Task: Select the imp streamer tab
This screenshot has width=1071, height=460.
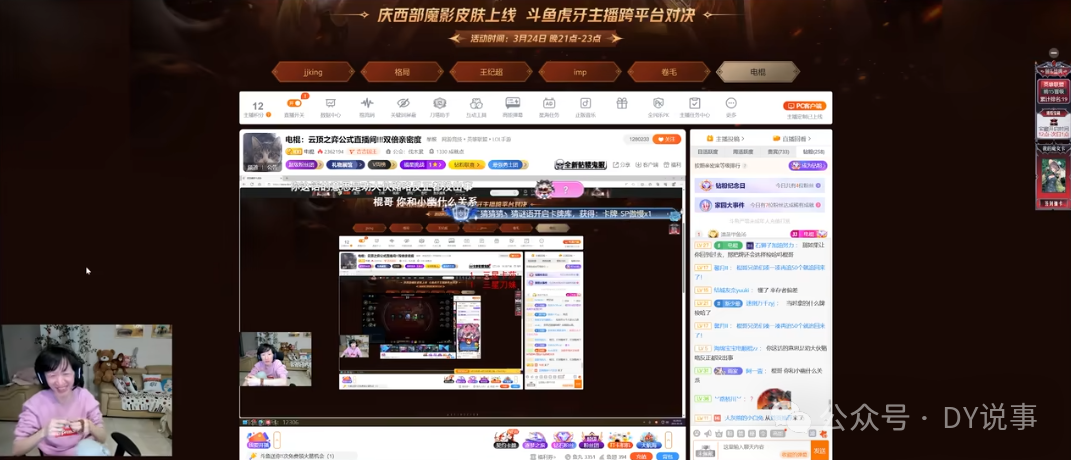Action: (580, 72)
